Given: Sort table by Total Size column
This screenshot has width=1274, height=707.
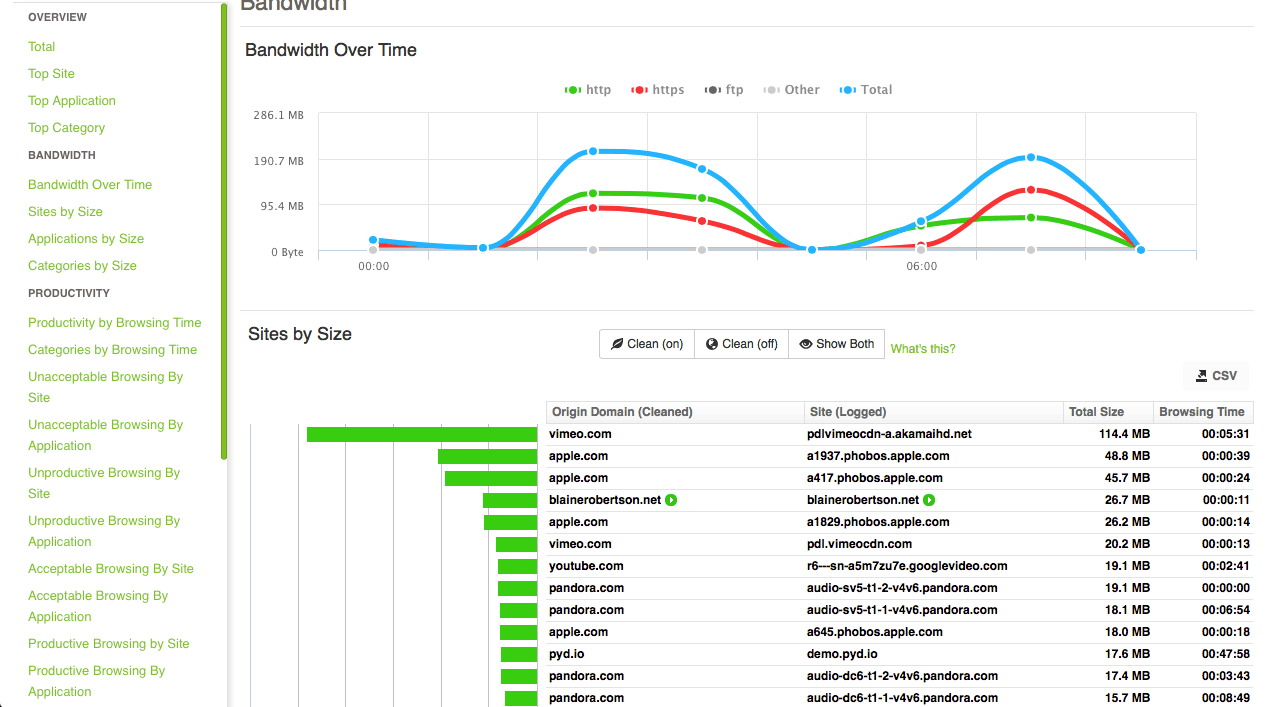Looking at the screenshot, I should (x=1108, y=412).
